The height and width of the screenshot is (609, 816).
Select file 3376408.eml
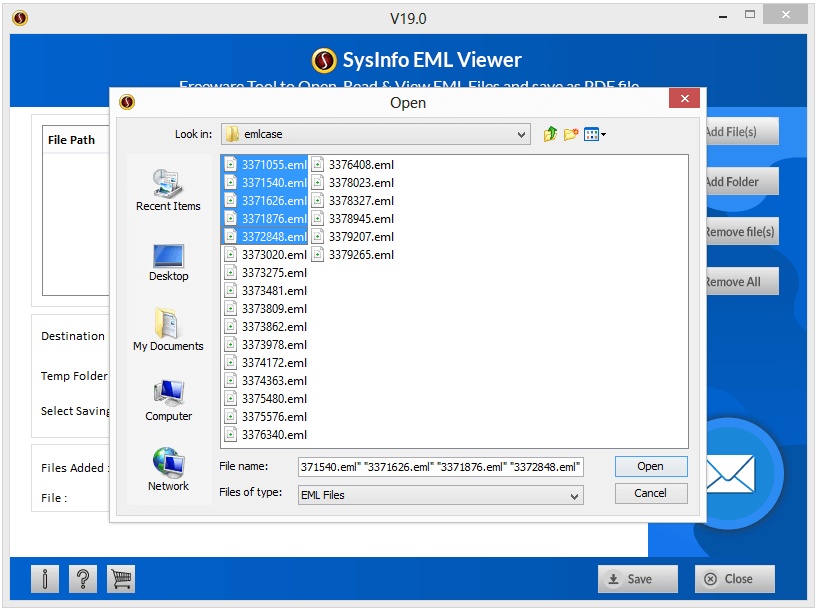pos(353,165)
